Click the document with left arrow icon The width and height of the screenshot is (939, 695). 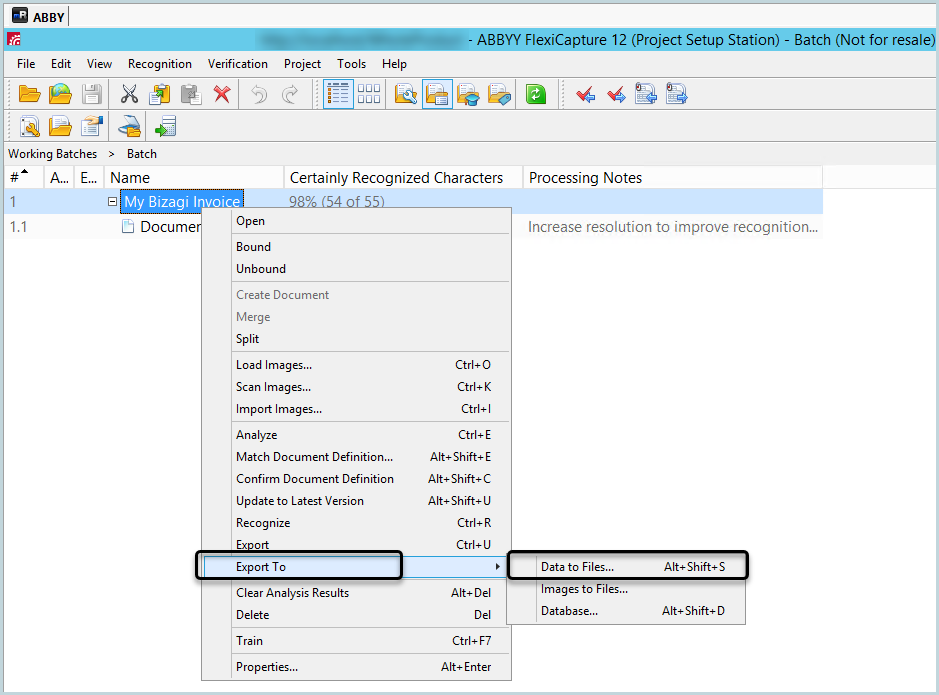pos(646,94)
